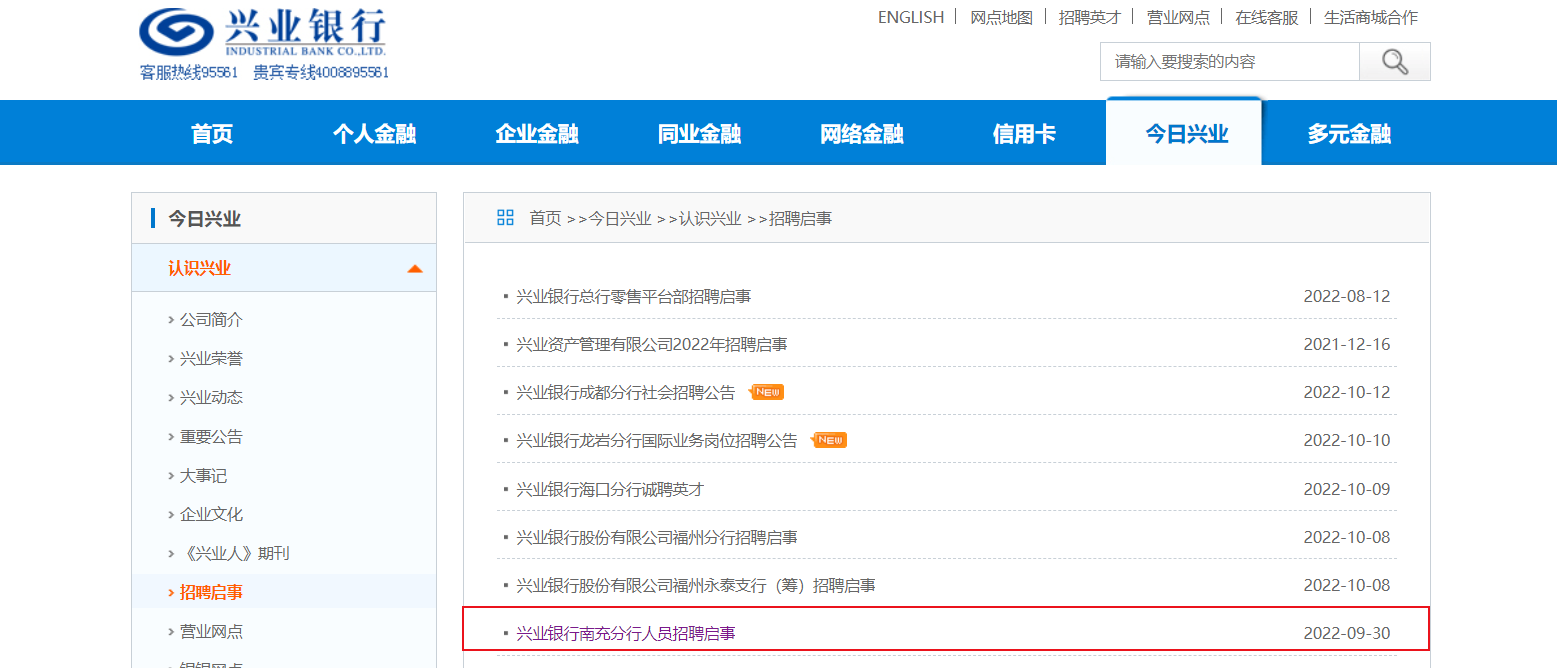Viewport: 1557px width, 668px height.
Task: Open the 企业金融 navigation menu
Action: (537, 134)
